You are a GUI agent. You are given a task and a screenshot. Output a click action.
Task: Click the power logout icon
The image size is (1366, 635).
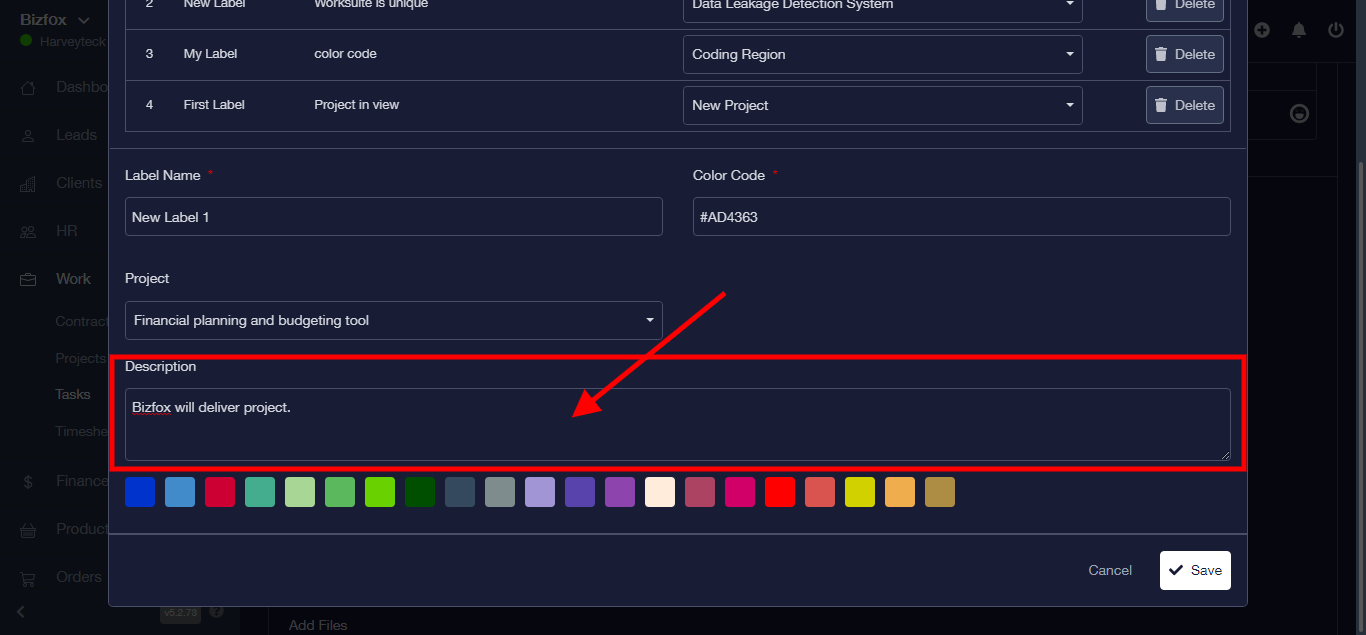click(x=1336, y=30)
